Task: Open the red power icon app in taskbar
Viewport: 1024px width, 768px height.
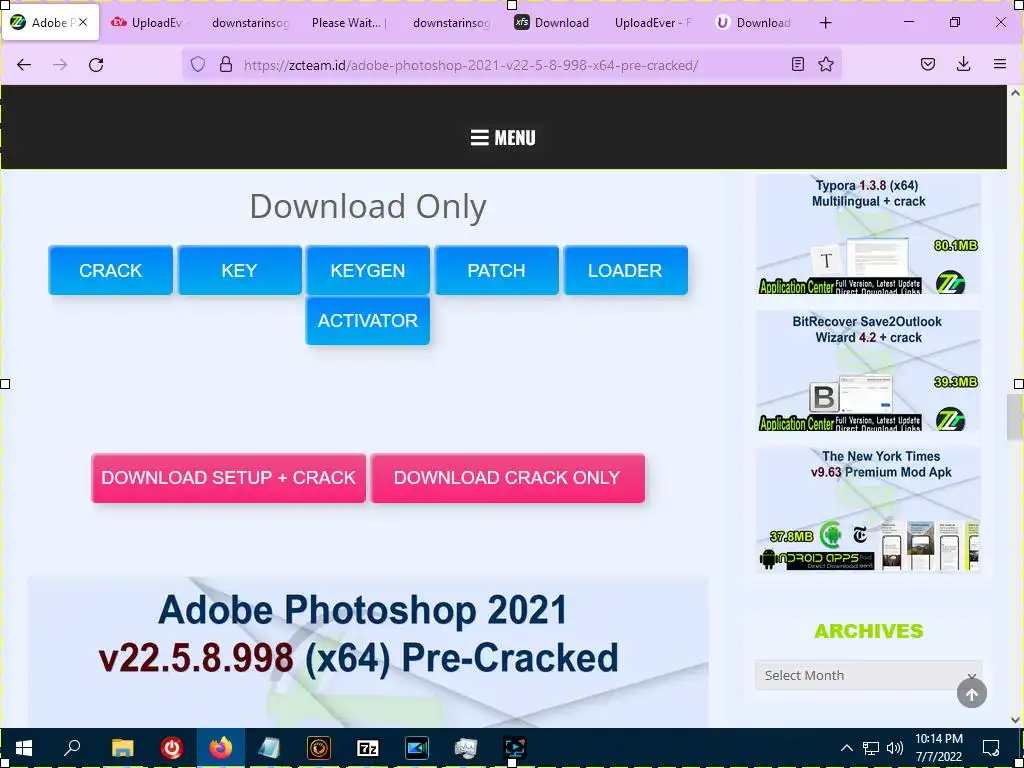Action: coord(172,748)
